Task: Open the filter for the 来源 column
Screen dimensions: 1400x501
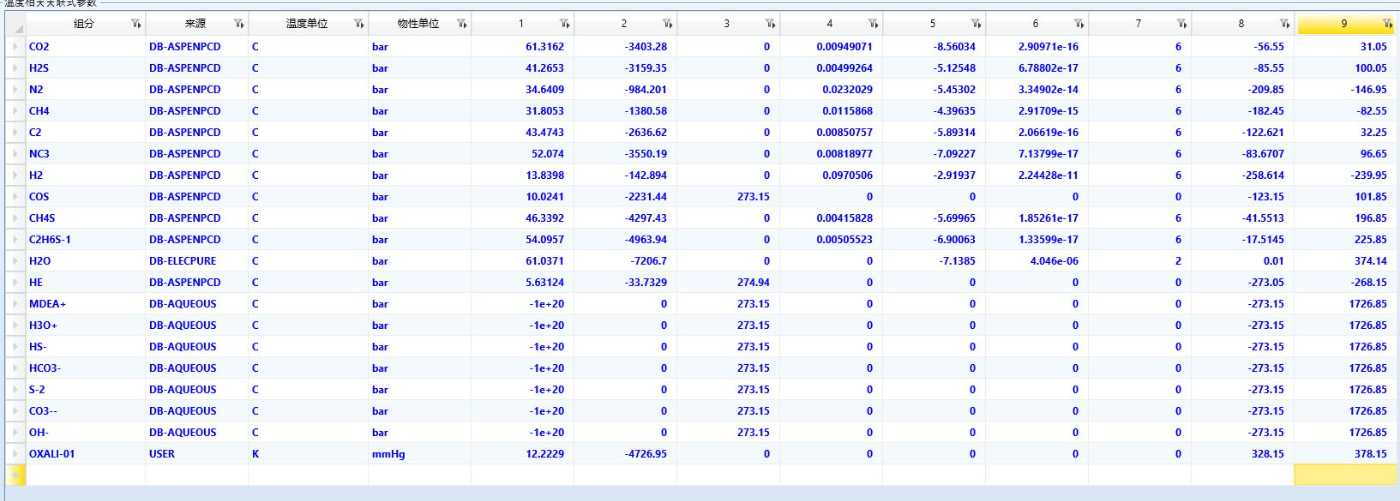Action: point(238,23)
